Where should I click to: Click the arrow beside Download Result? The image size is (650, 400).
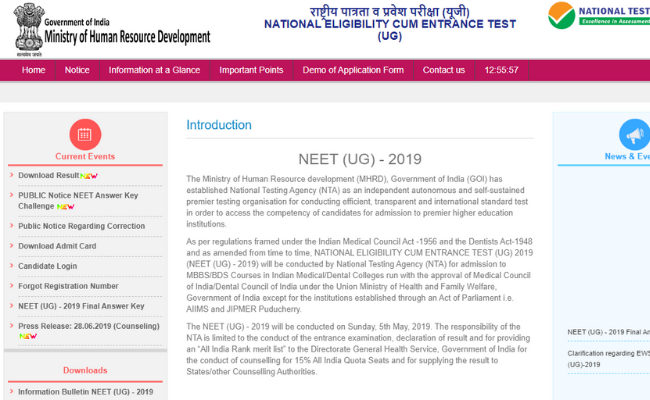[x=10, y=175]
